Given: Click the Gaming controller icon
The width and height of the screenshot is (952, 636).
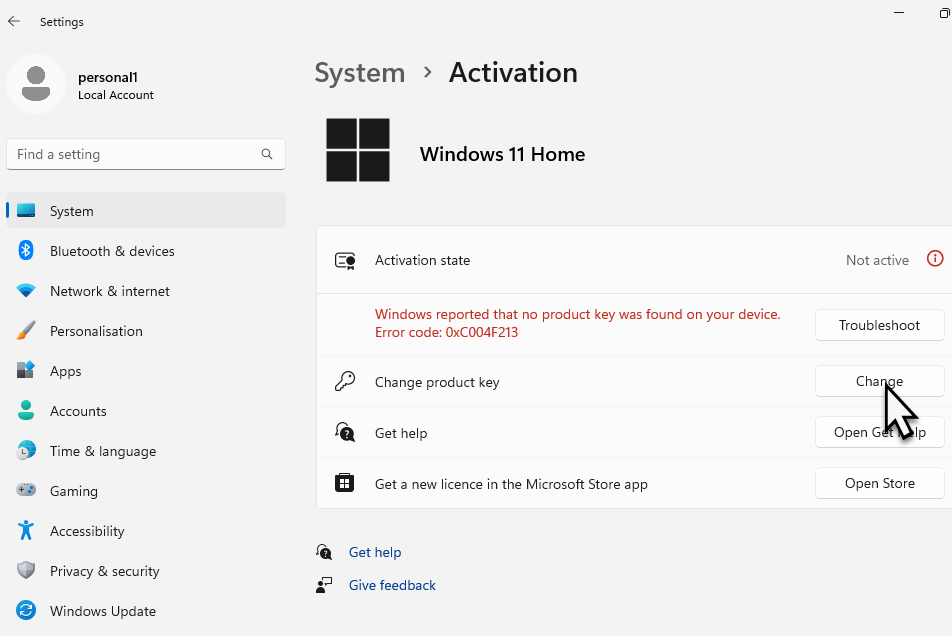Looking at the screenshot, I should coord(26,490).
